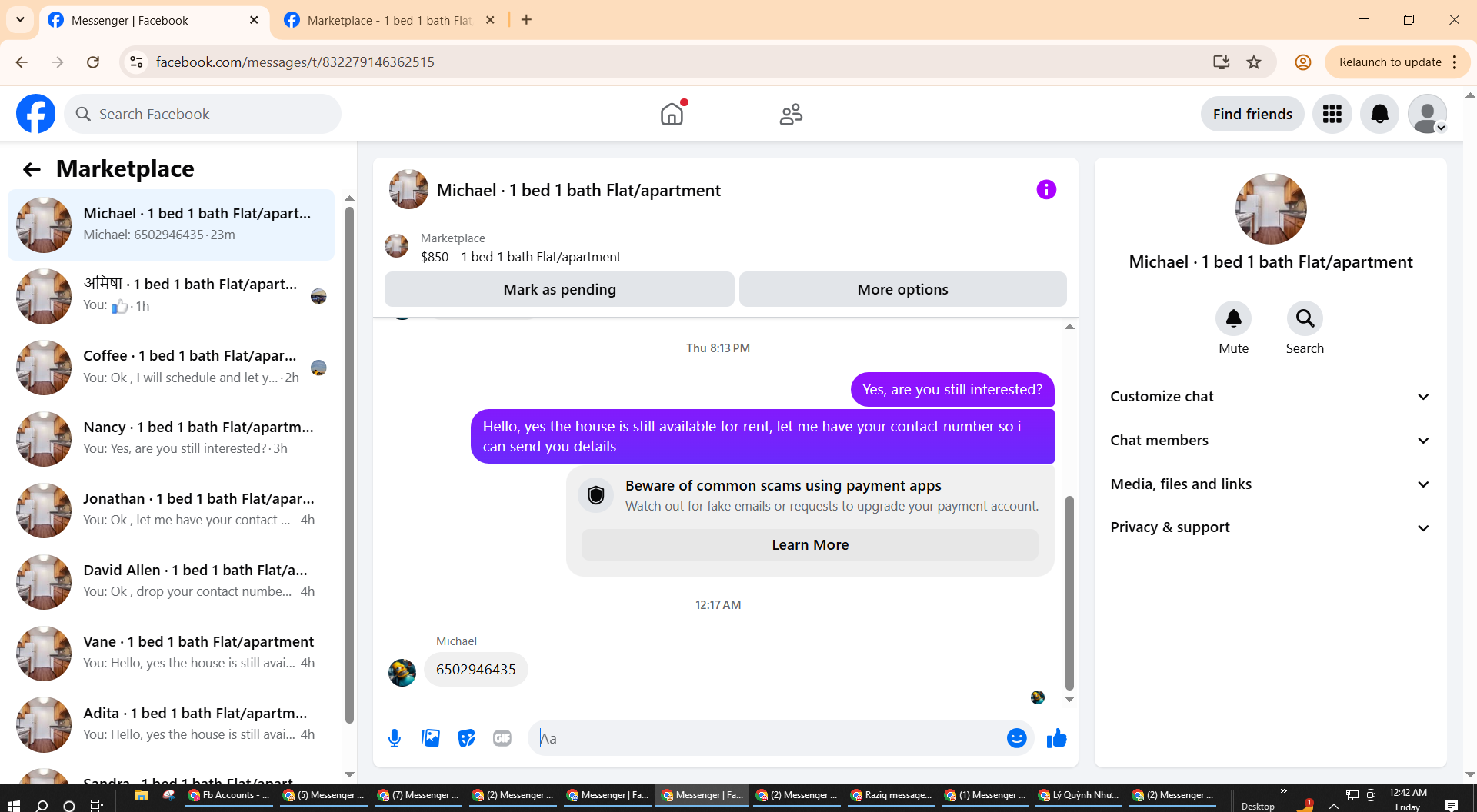Switch to Lý Quỳnh Như taskbar window

click(x=1079, y=795)
